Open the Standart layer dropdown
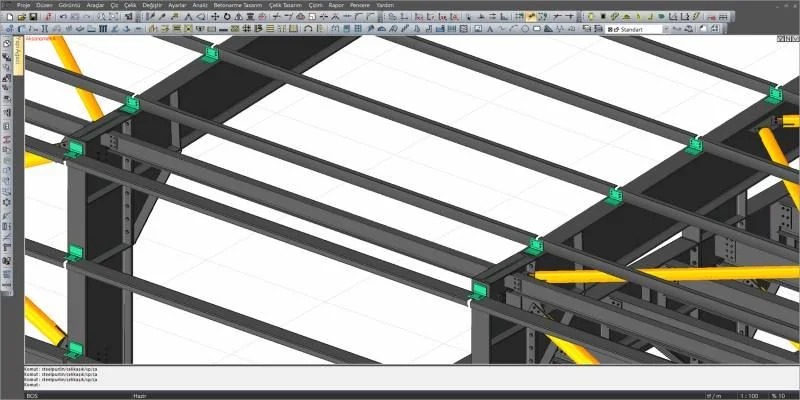 point(634,30)
